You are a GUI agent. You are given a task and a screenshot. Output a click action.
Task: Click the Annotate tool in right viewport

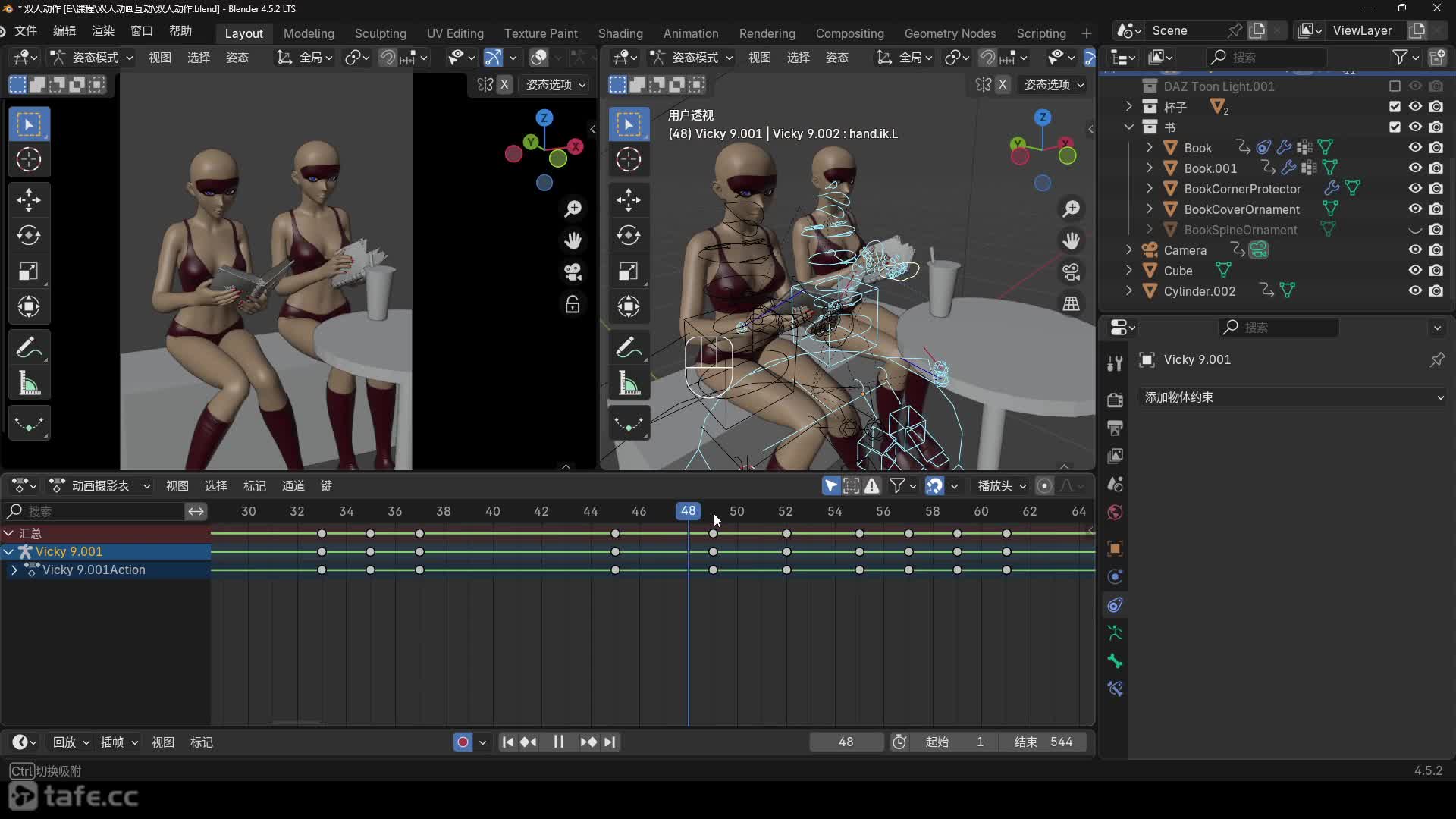point(629,348)
